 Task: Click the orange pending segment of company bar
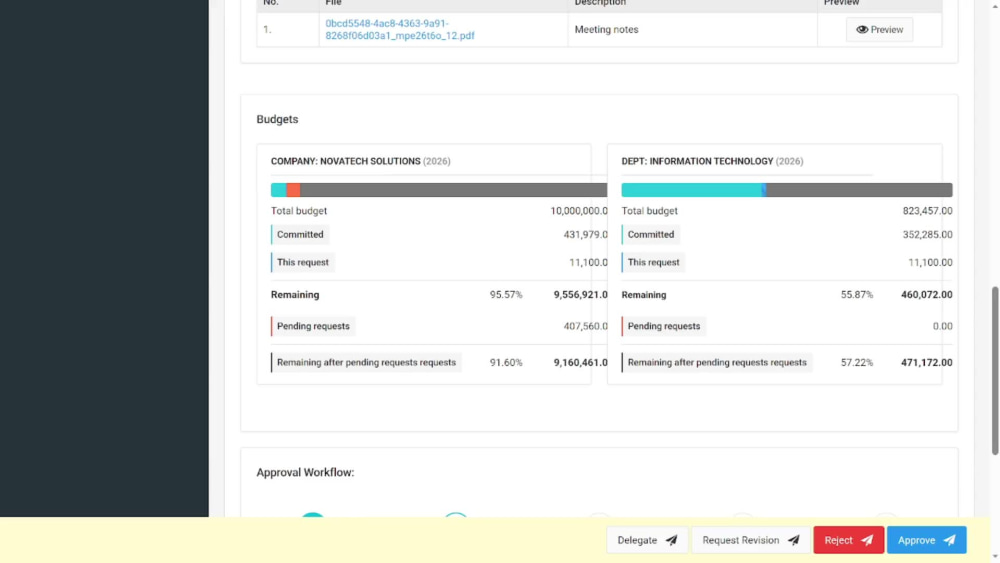click(x=293, y=190)
